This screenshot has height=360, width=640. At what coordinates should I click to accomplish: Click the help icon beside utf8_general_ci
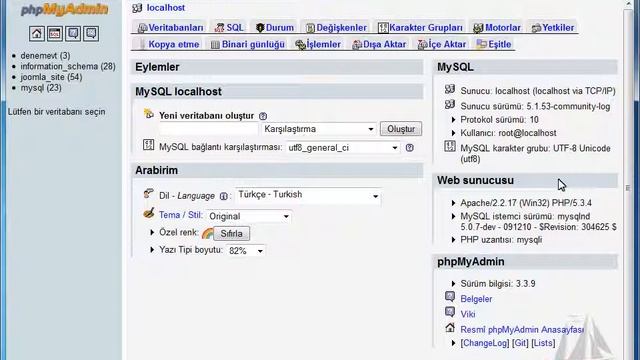(409, 148)
